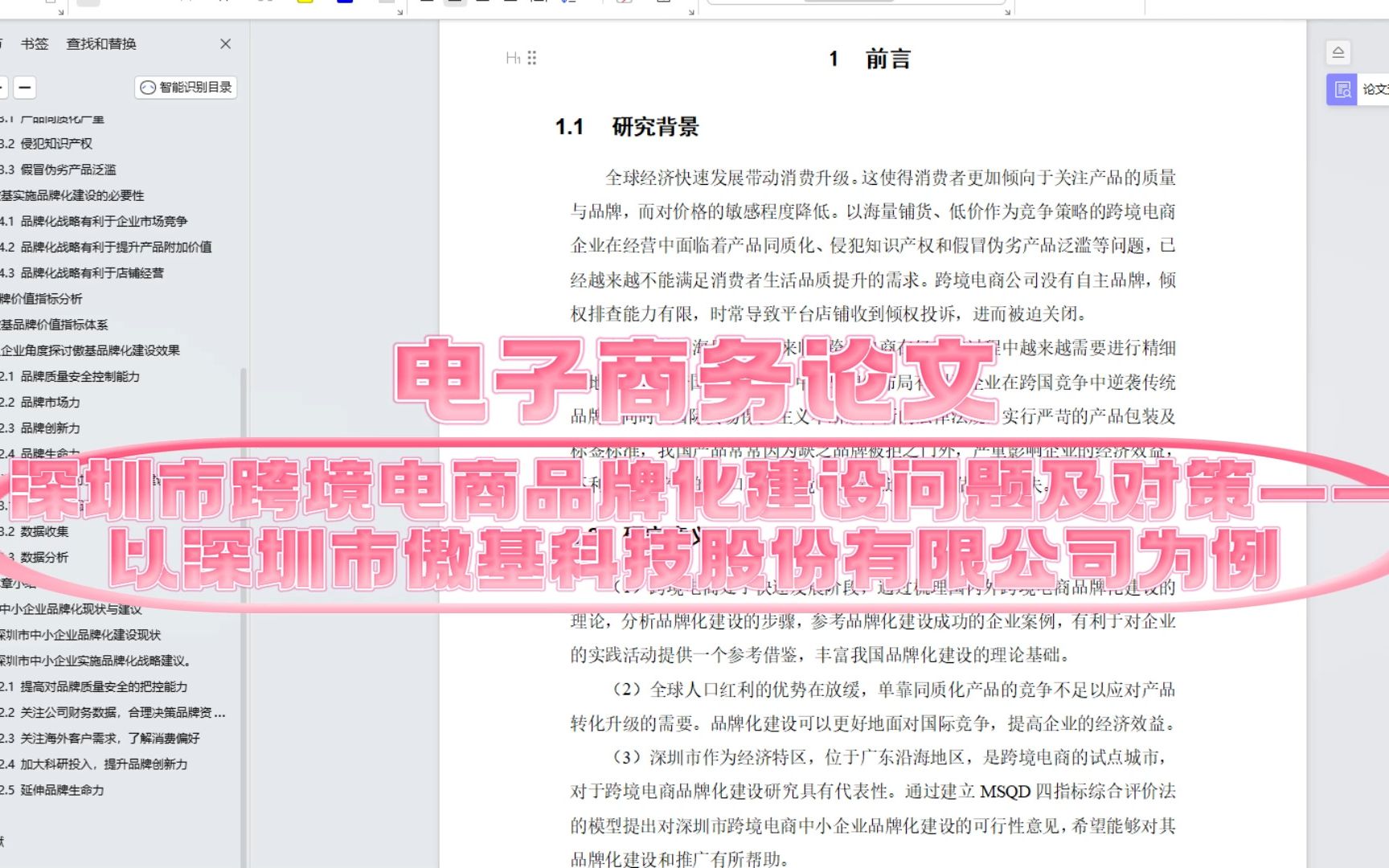Click the six-dot drag handle next to 前言 heading
Screen dimensions: 1389x868
[531, 57]
